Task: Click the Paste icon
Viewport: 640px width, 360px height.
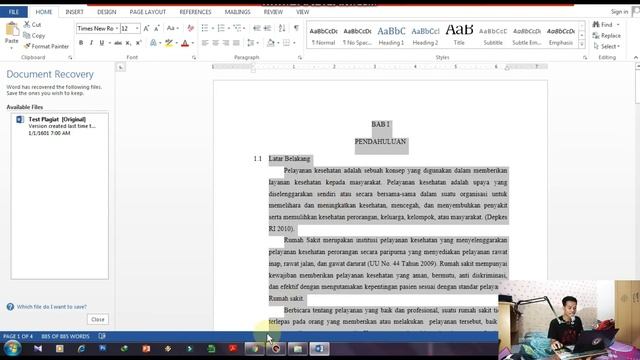Action: point(11,30)
